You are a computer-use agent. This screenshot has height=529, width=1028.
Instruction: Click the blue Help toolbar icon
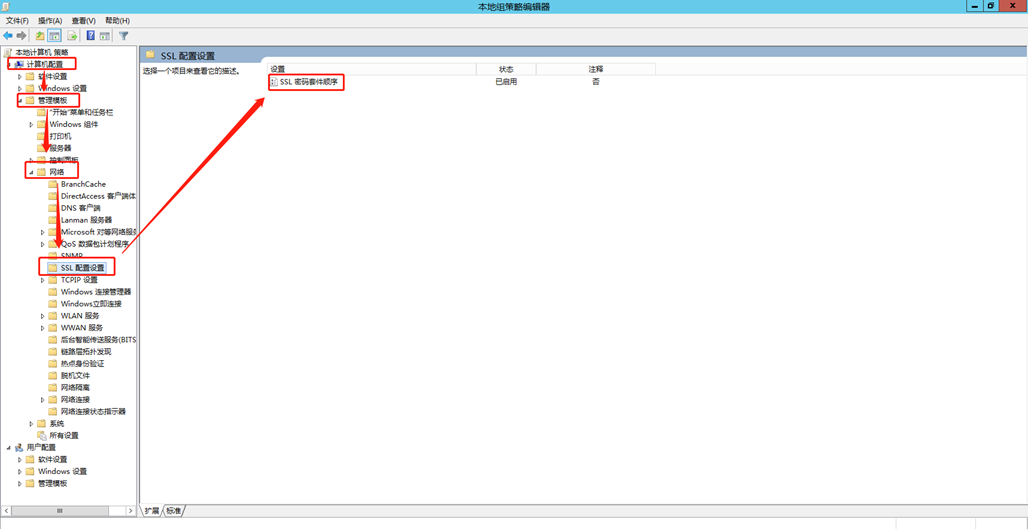(90, 35)
